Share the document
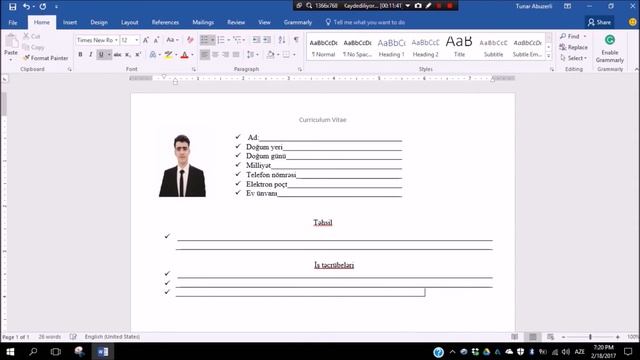Screen dimensions: 640x360 (x=599, y=22)
